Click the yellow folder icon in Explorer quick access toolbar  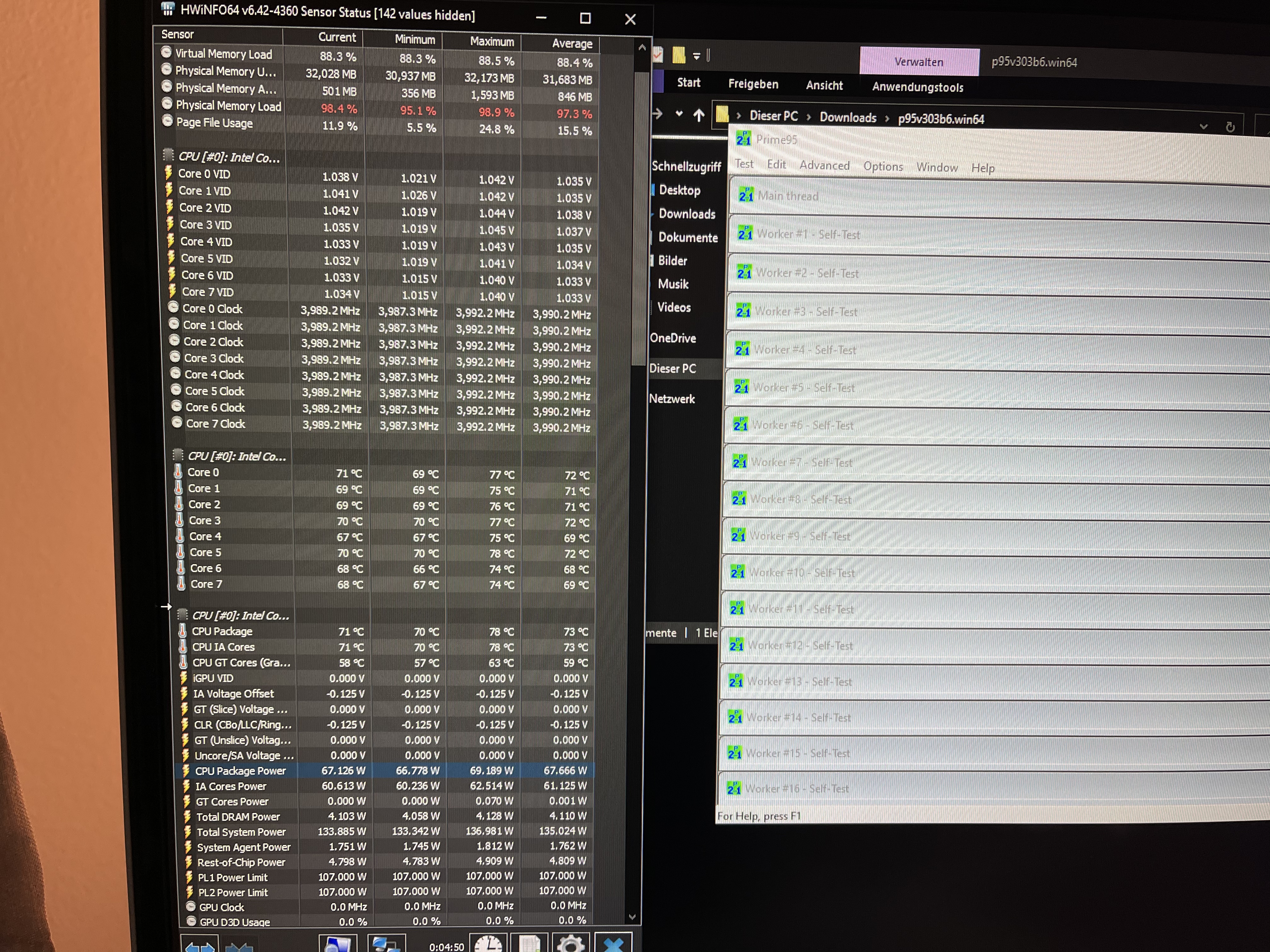(x=679, y=54)
